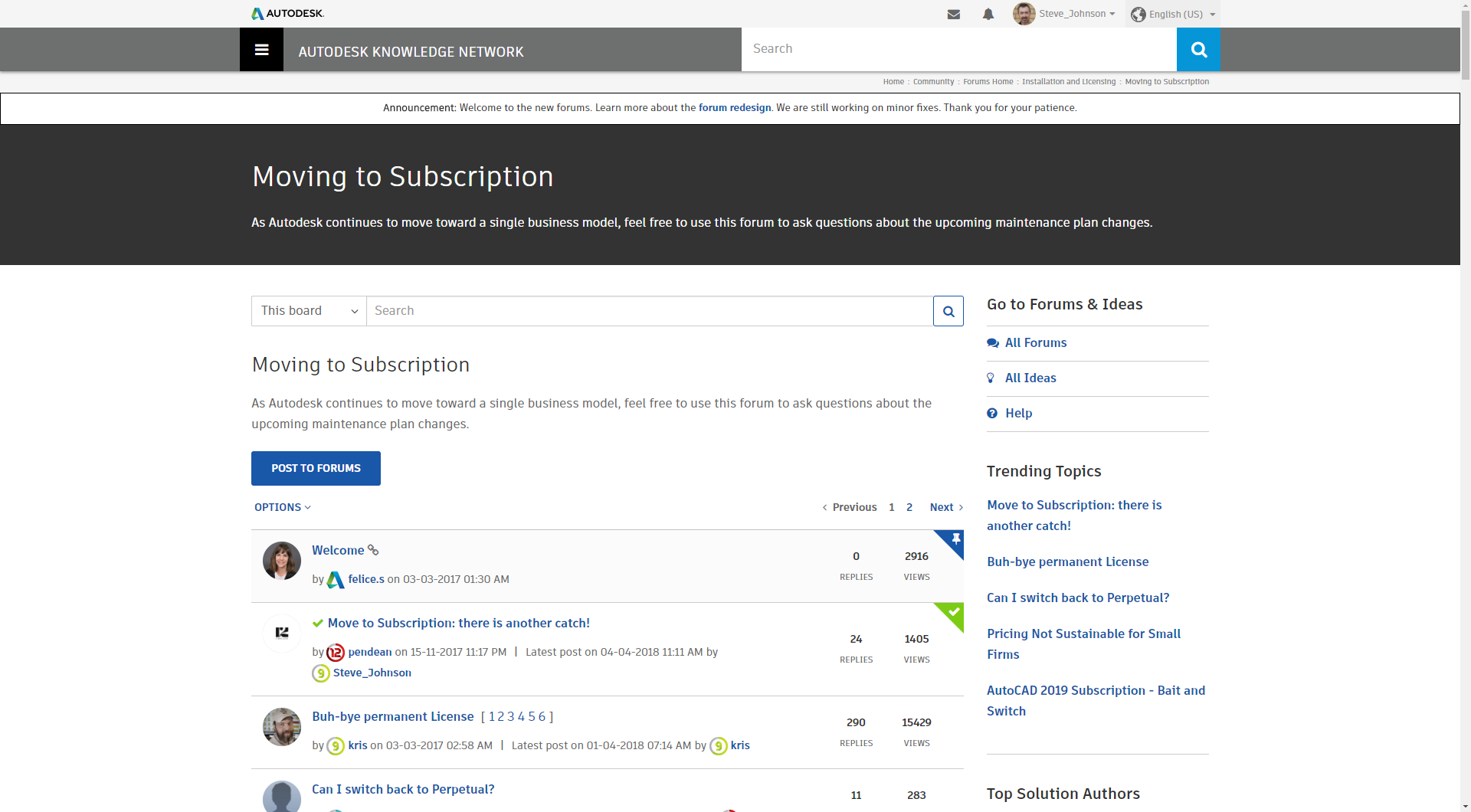Click Moving to Subscription breadcrumb
Image resolution: width=1471 pixels, height=812 pixels.
click(1167, 81)
